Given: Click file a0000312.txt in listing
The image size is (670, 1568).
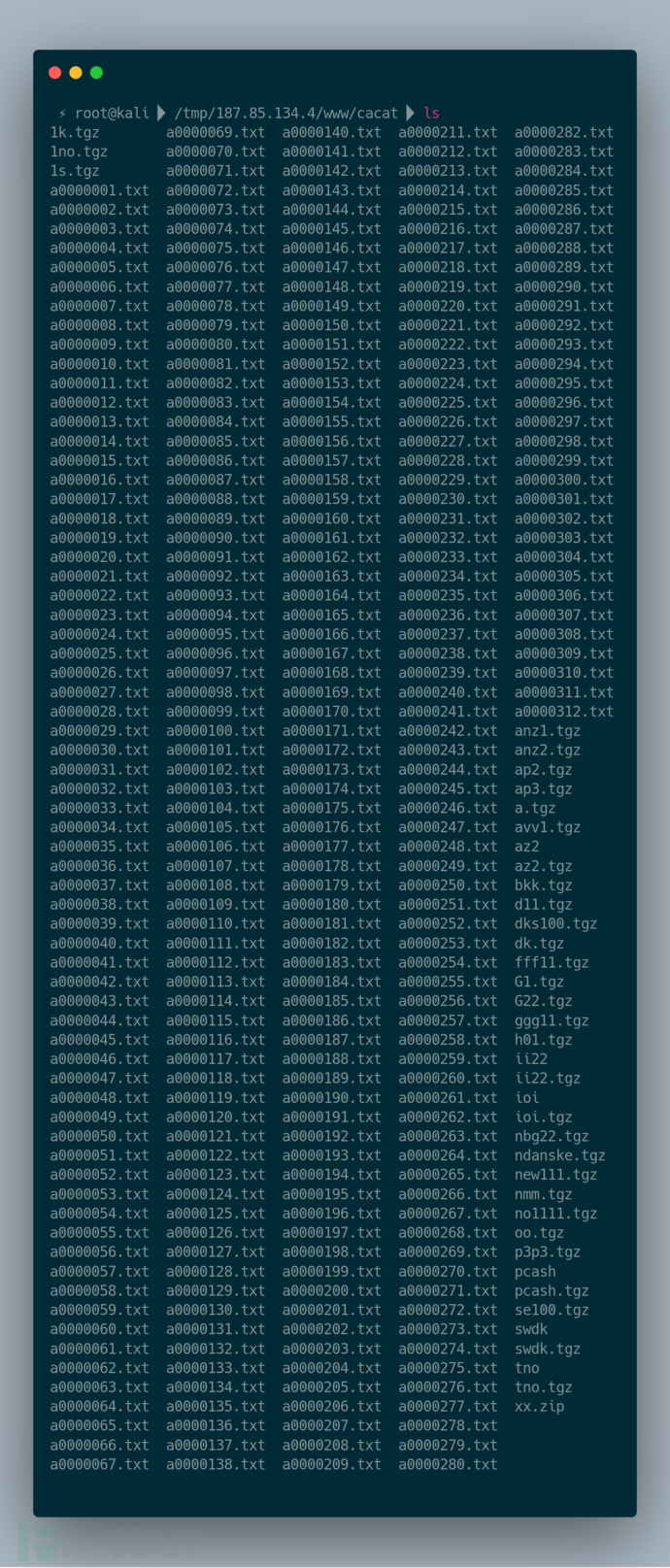Looking at the screenshot, I should 564,712.
